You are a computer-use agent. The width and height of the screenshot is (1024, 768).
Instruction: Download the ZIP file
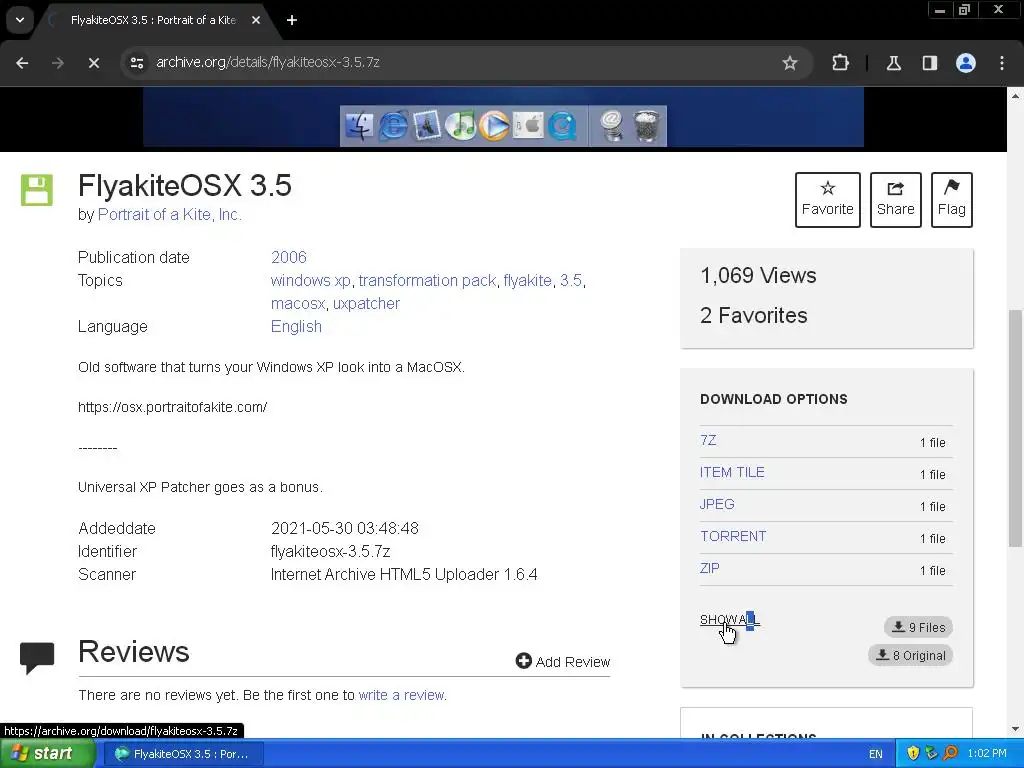click(709, 568)
